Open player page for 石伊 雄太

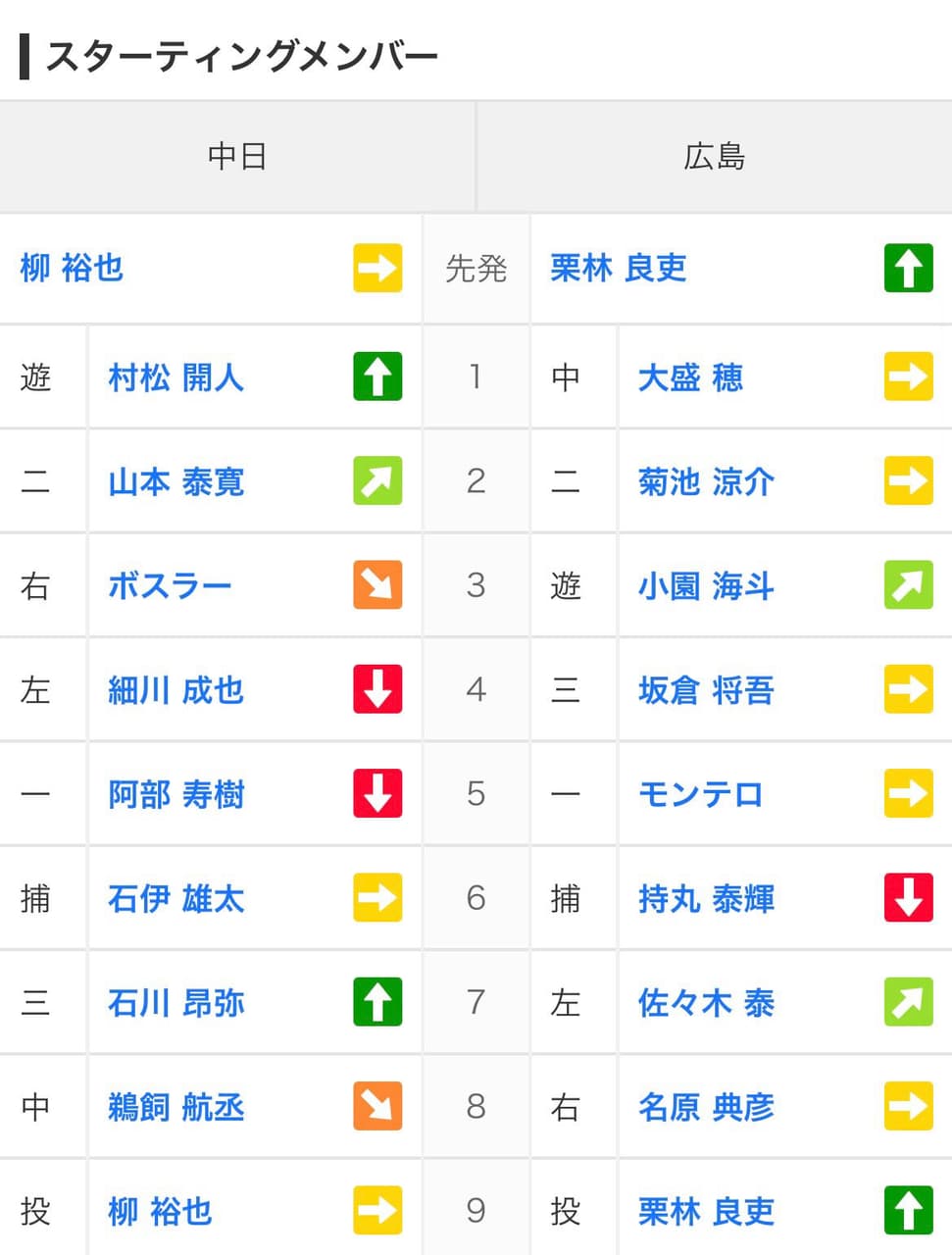[x=175, y=898]
